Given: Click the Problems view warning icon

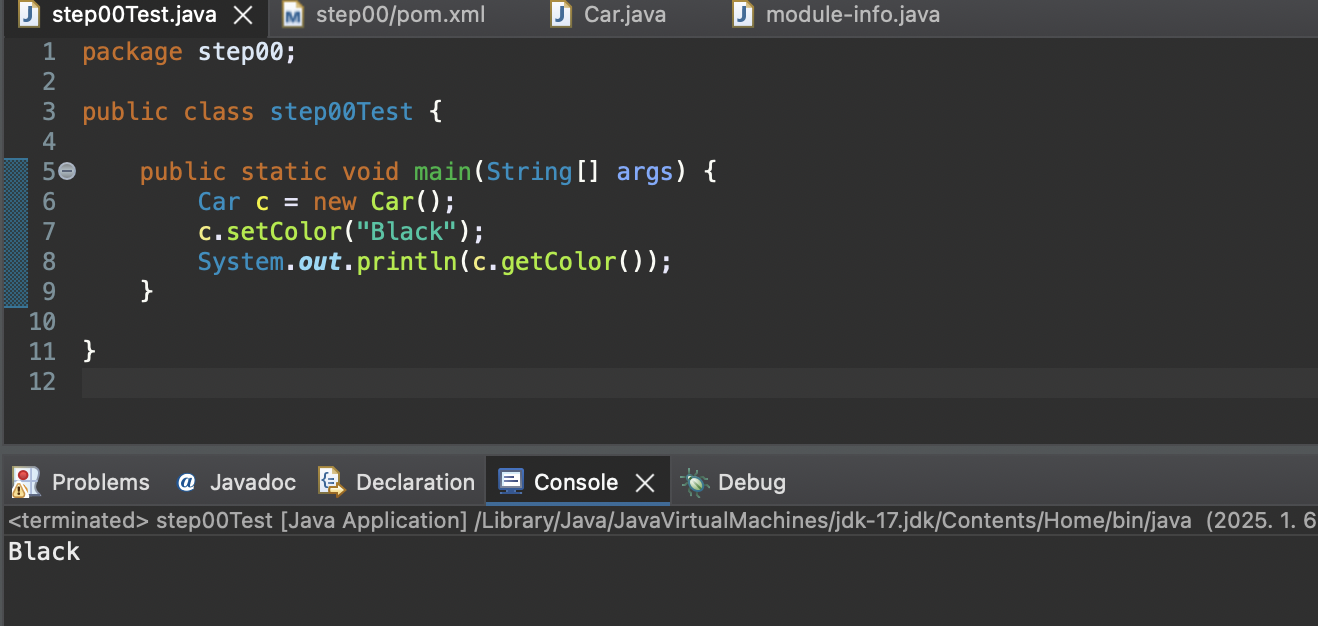Looking at the screenshot, I should [24, 482].
